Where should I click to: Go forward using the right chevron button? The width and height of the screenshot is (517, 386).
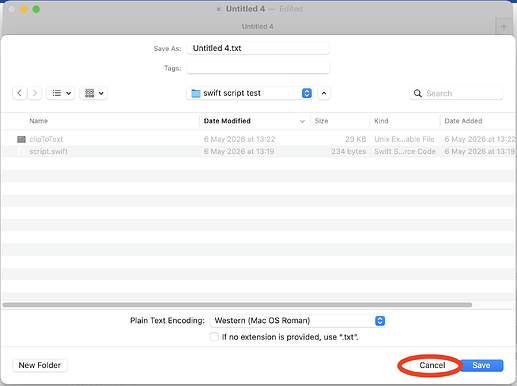pyautogui.click(x=35, y=93)
